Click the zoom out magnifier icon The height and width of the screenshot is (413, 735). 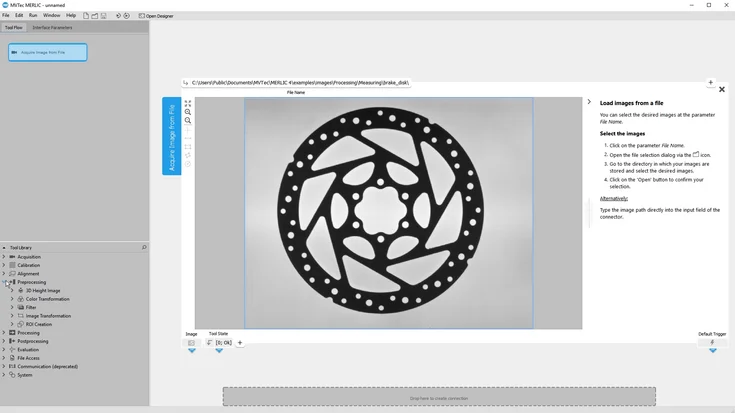[x=188, y=121]
